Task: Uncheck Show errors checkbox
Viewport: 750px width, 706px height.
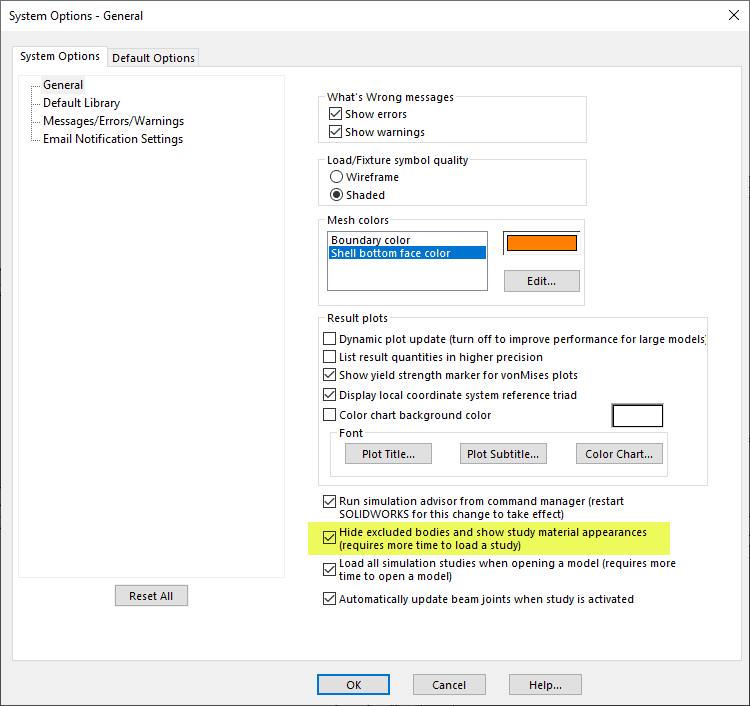Action: pyautogui.click(x=335, y=114)
